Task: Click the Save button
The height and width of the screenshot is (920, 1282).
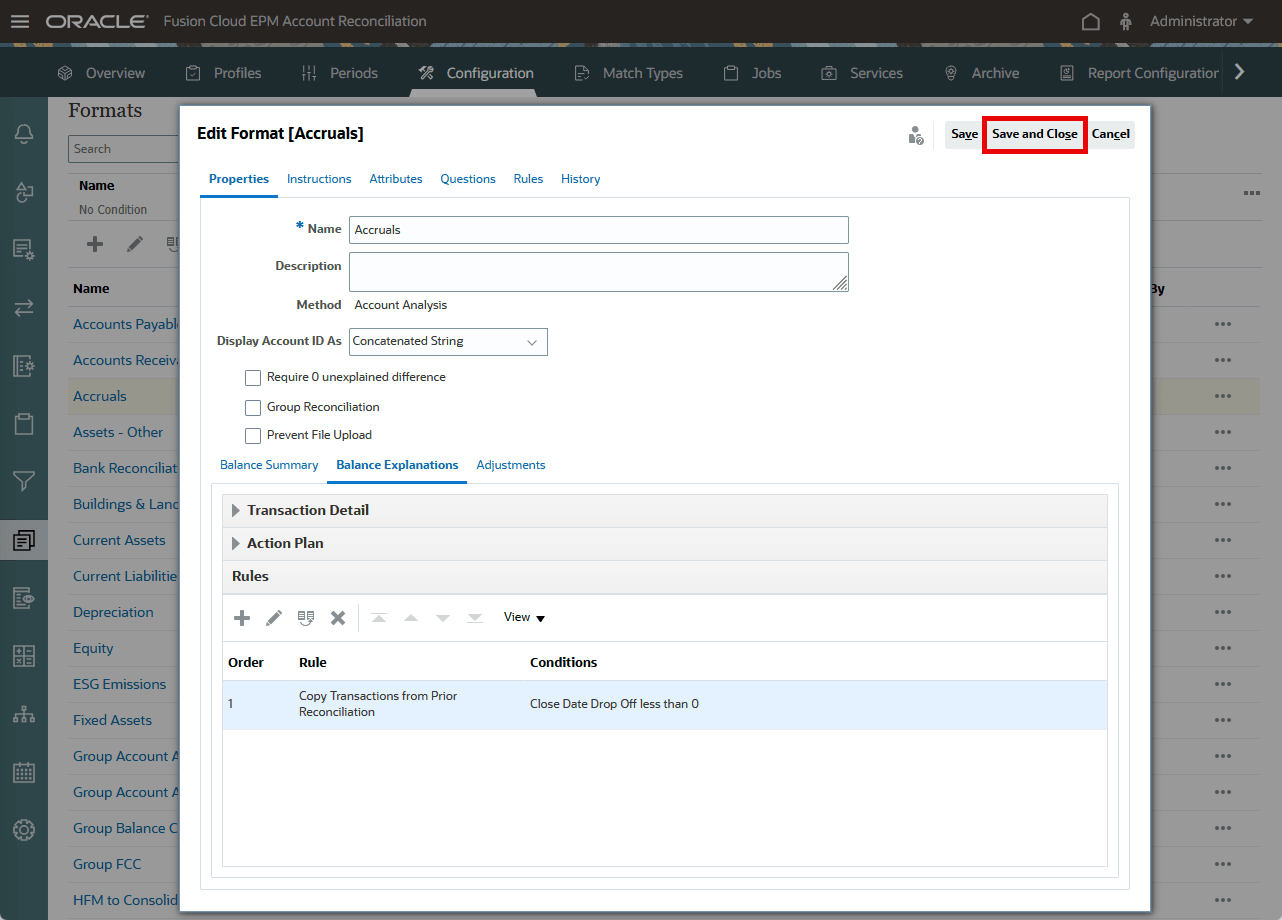Action: click(x=964, y=134)
